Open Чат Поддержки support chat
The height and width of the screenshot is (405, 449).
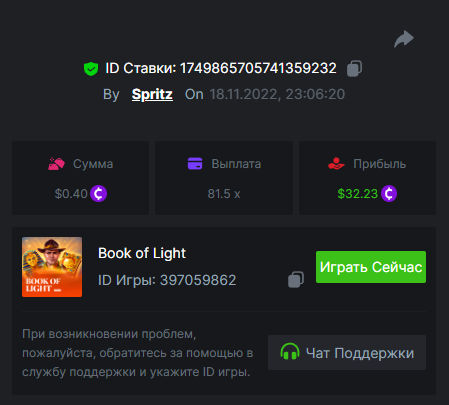click(347, 352)
